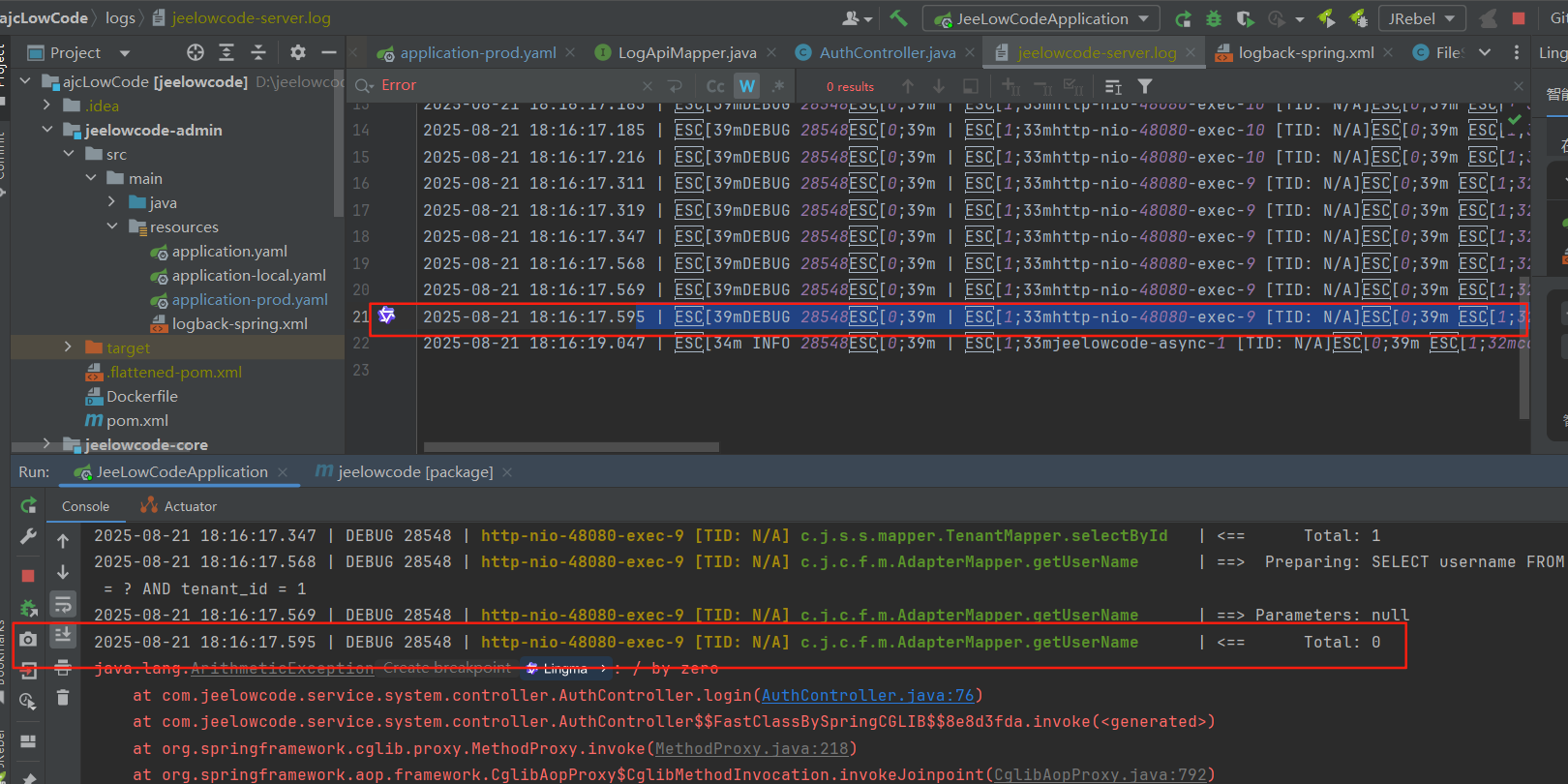Viewport: 1568px width, 784px height.
Task: Collapse All in the Project panel
Action: tap(258, 52)
